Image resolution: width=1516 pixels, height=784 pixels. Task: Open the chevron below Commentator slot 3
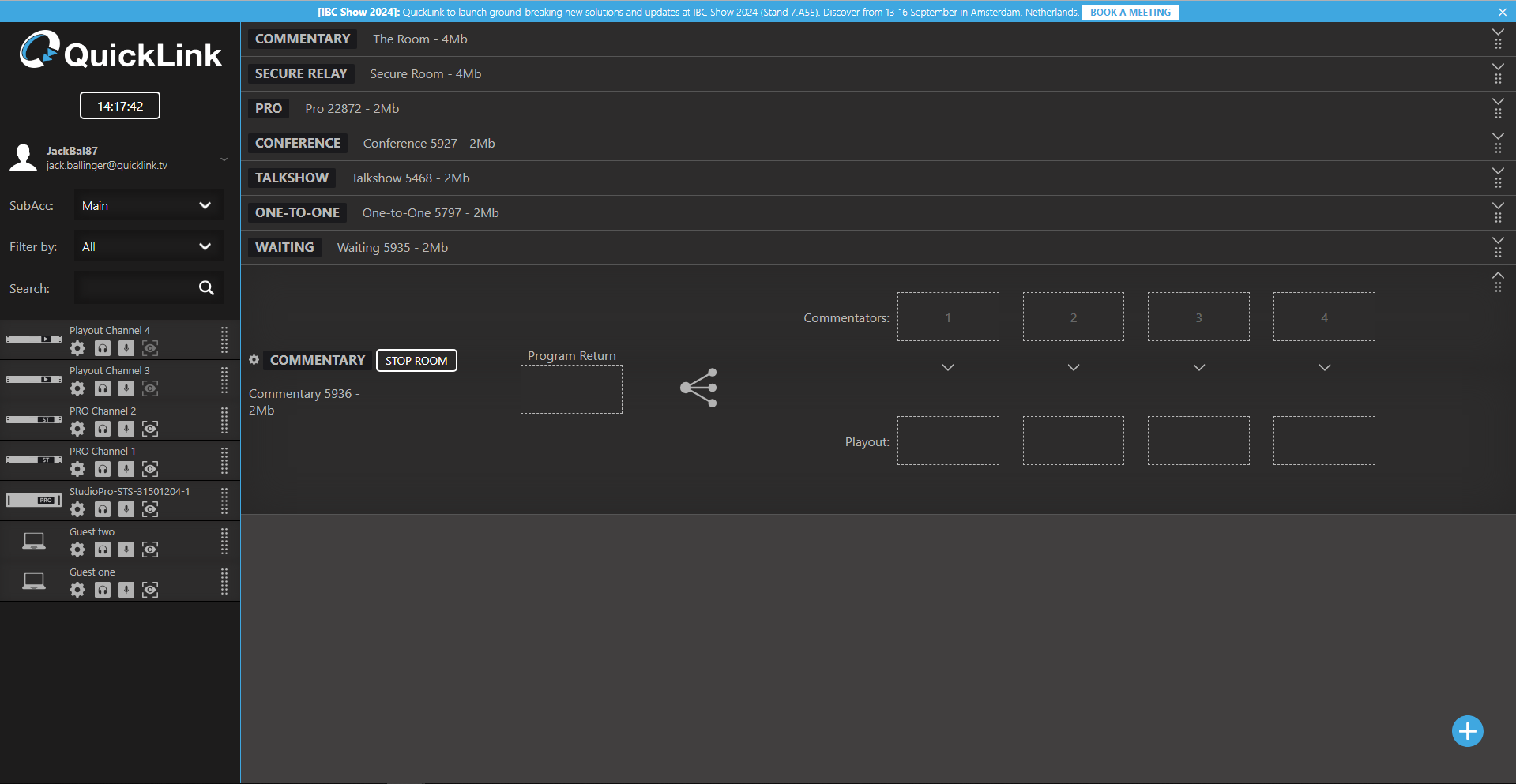(1199, 368)
